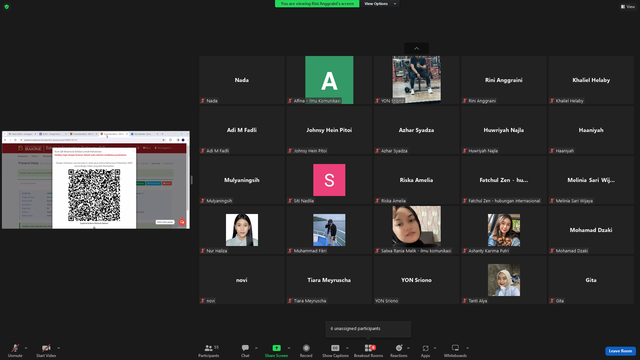Select the gym photo participant tile
This screenshot has height=360, width=640.
[416, 80]
